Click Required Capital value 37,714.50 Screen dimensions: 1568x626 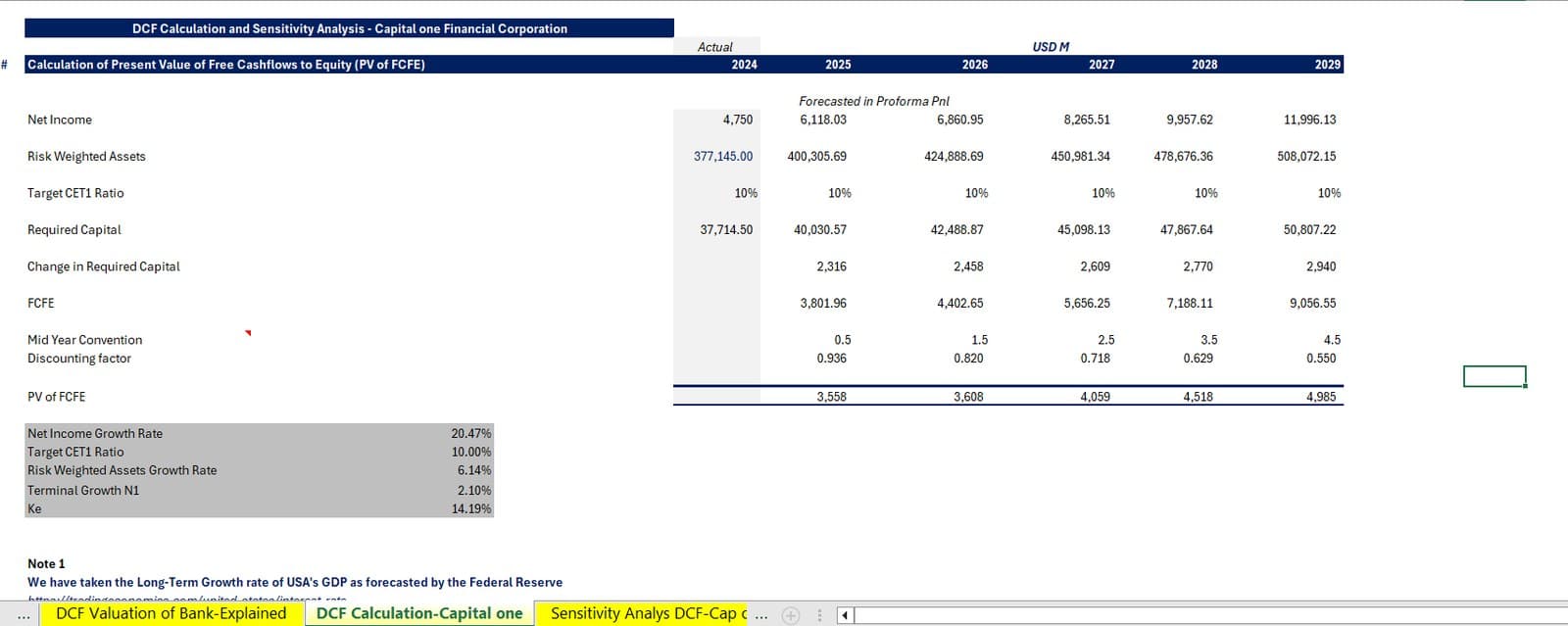(x=726, y=230)
